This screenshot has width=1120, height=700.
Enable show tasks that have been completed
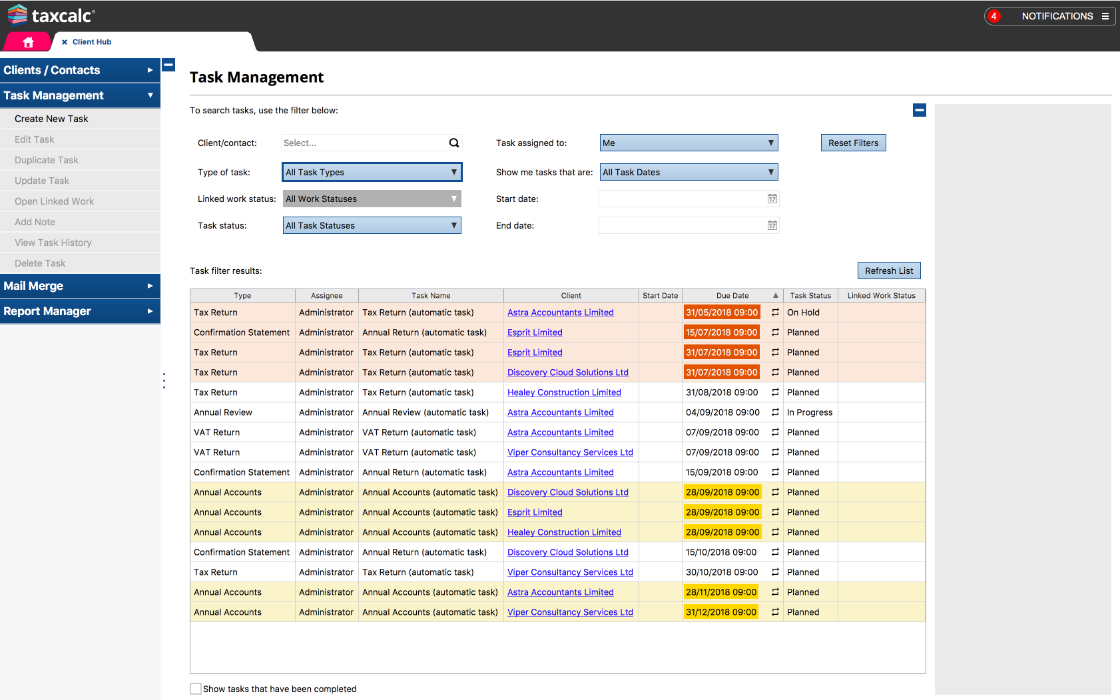tap(195, 689)
